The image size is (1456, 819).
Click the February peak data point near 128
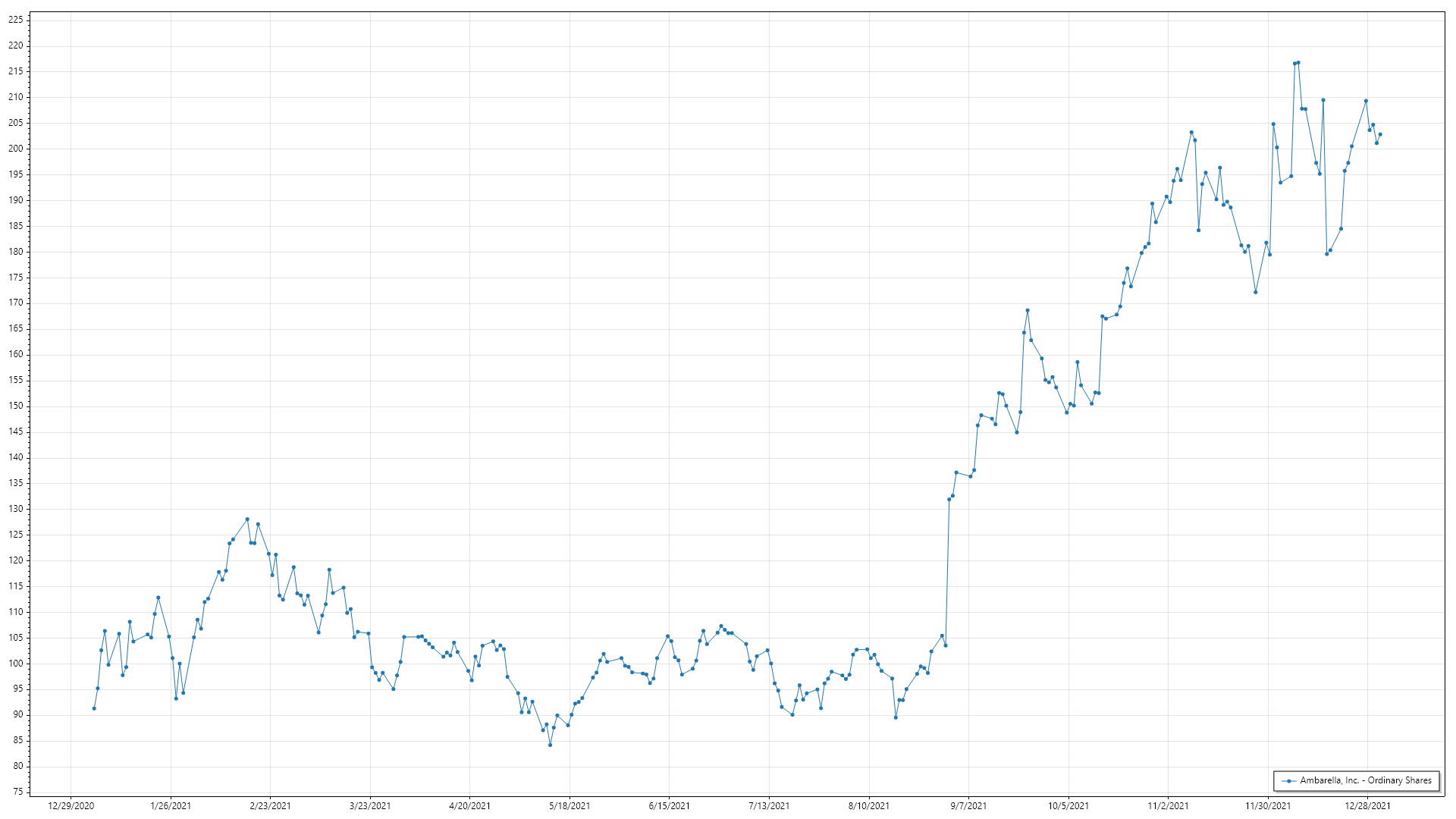[x=247, y=519]
